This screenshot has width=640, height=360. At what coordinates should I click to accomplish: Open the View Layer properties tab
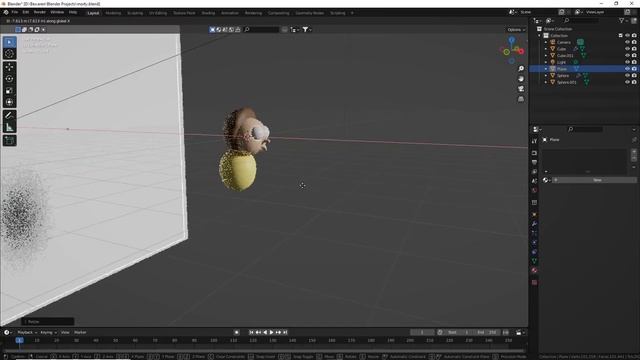point(534,172)
